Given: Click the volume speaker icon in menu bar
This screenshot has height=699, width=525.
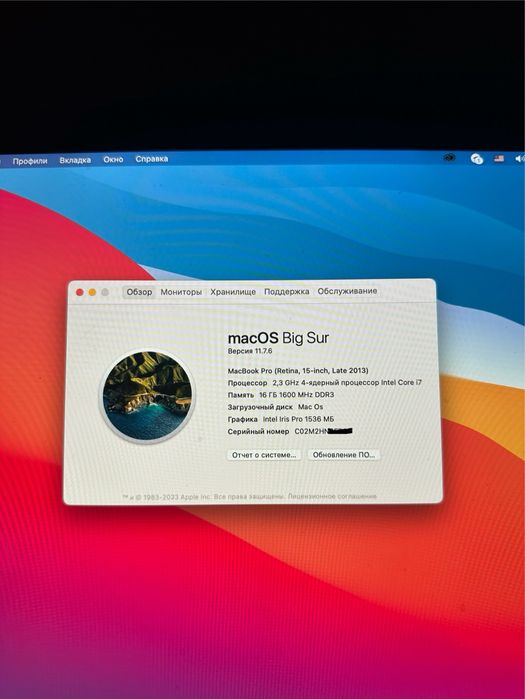Looking at the screenshot, I should tap(519, 159).
